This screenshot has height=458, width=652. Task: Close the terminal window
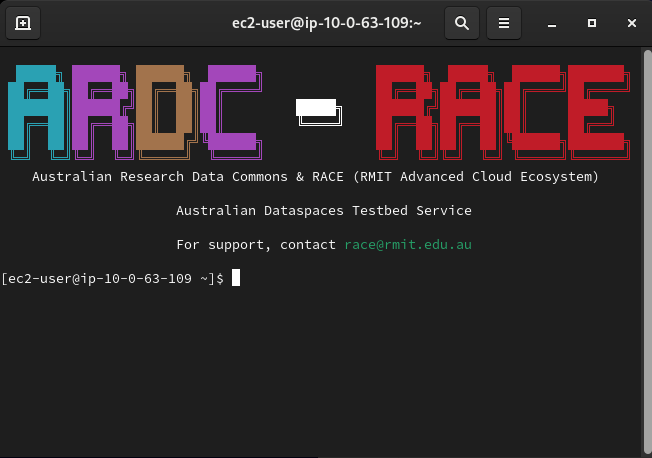click(632, 23)
